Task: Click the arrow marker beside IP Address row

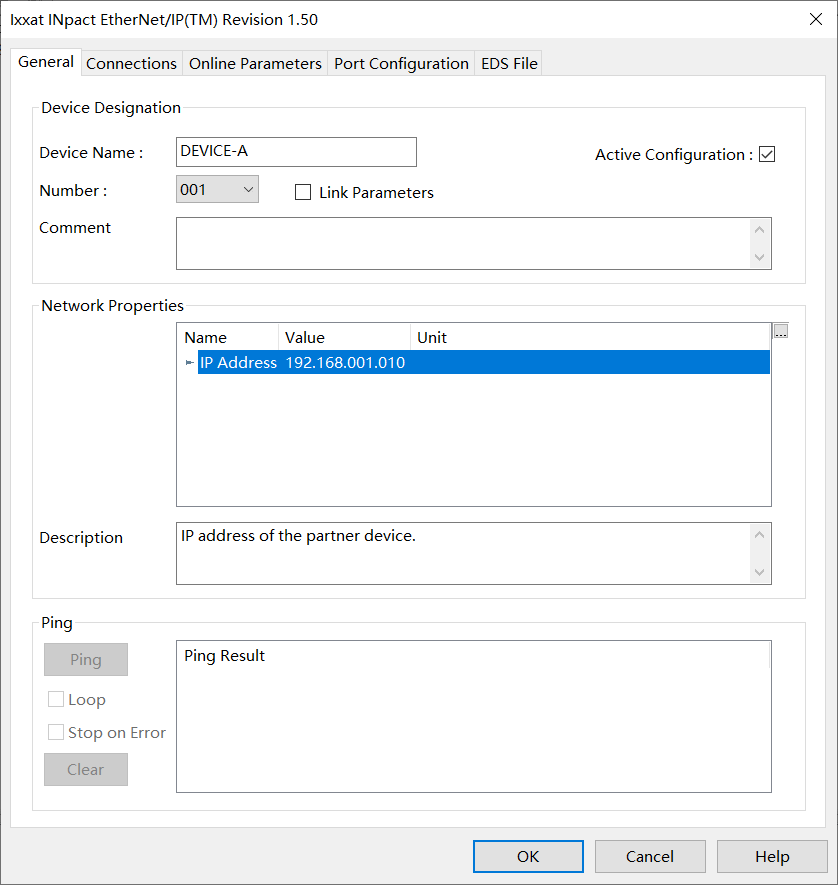Action: point(189,363)
